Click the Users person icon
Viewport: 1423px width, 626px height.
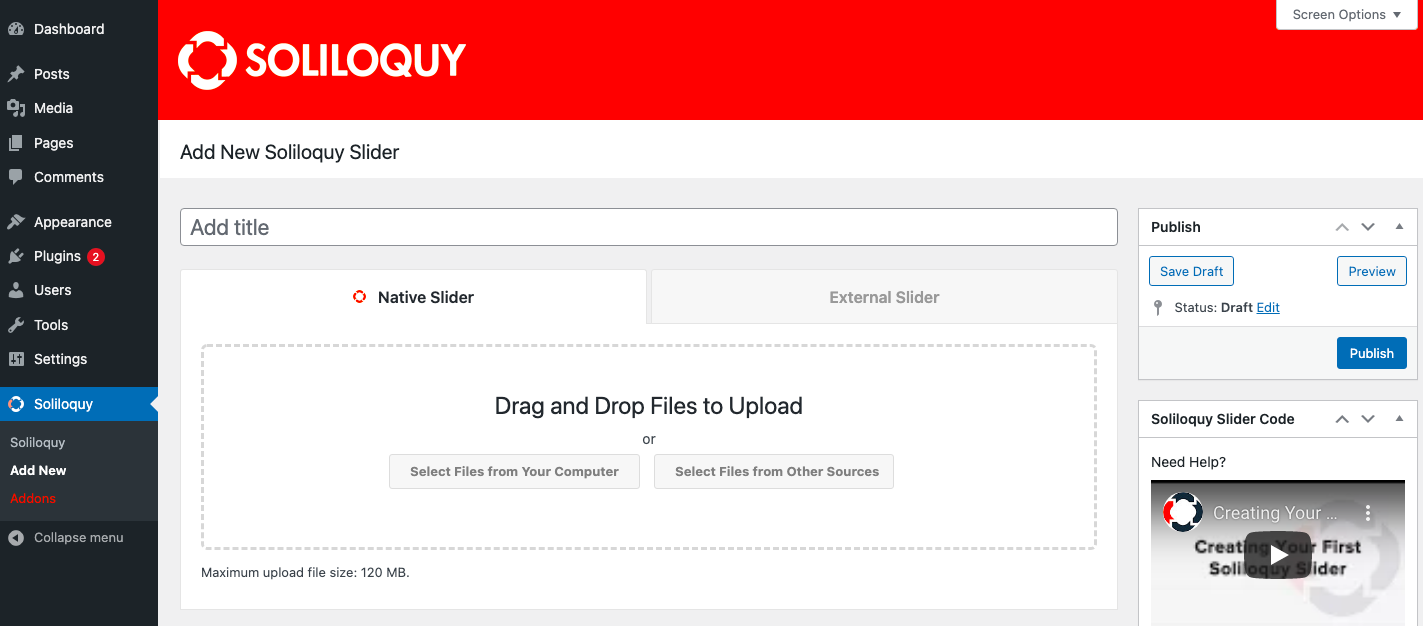pyautogui.click(x=16, y=290)
